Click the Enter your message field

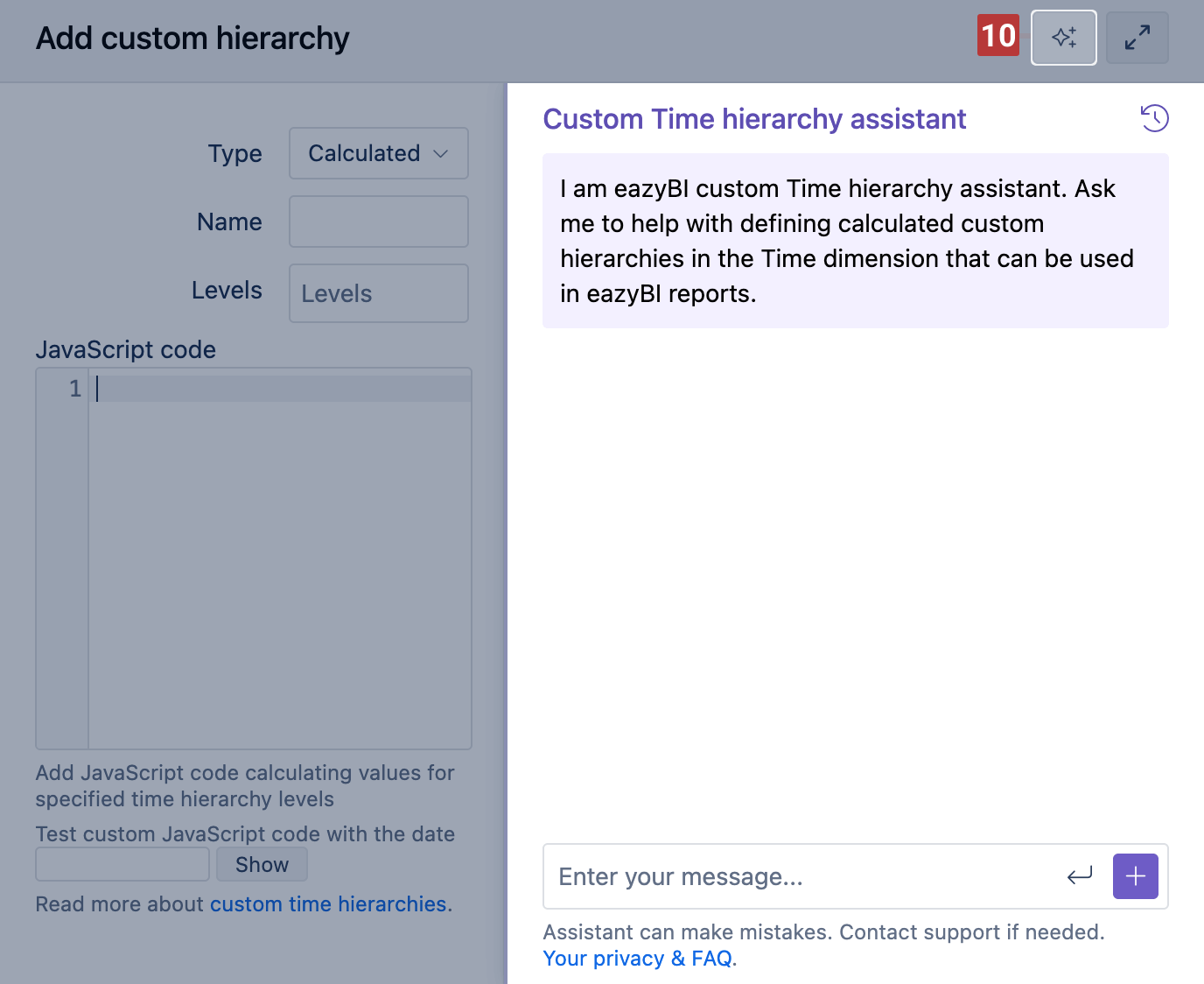801,876
